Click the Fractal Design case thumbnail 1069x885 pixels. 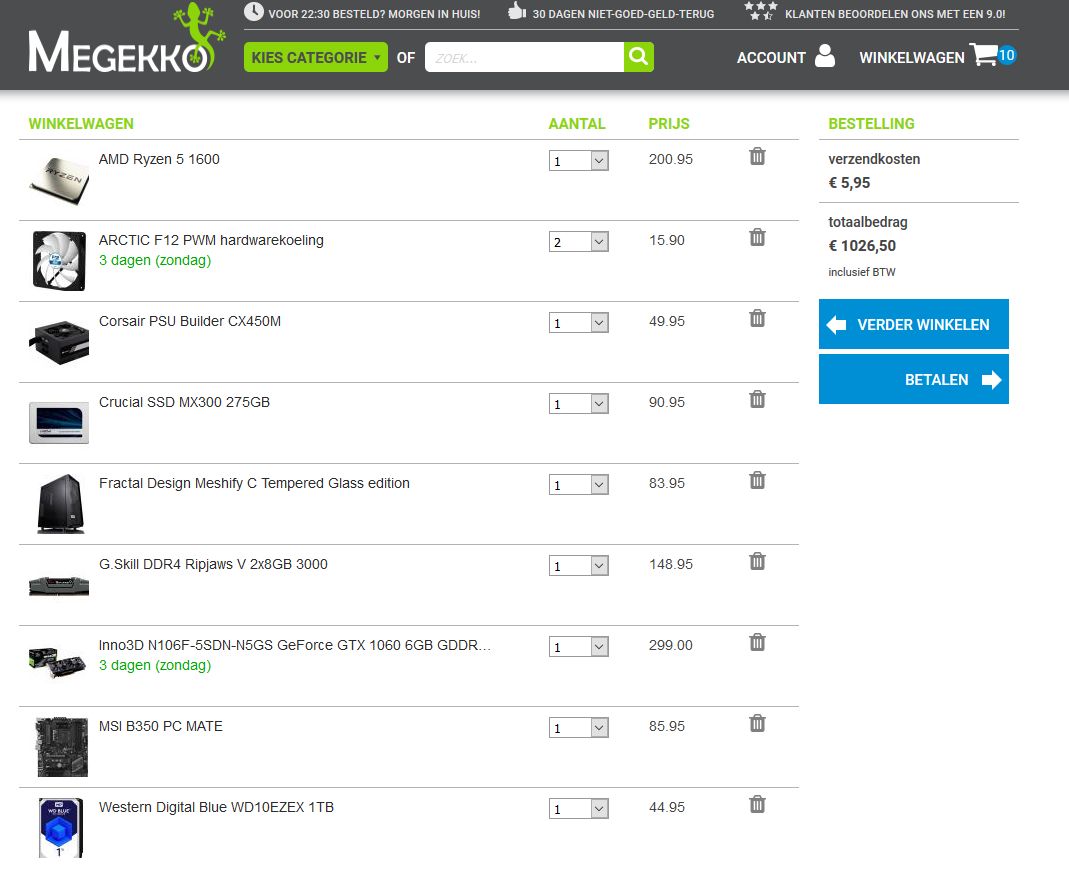coord(61,504)
